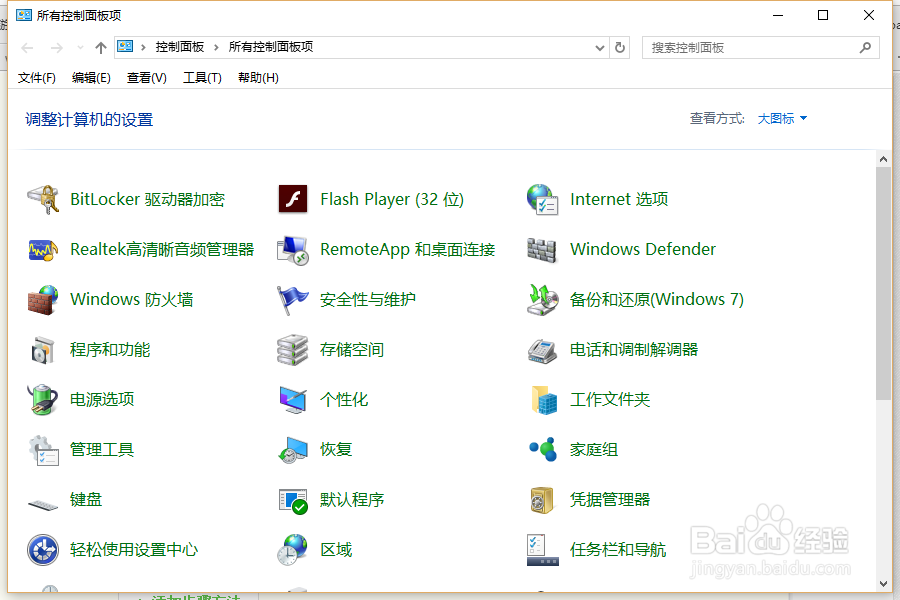Open the 电源选项 battery icon

click(43, 400)
